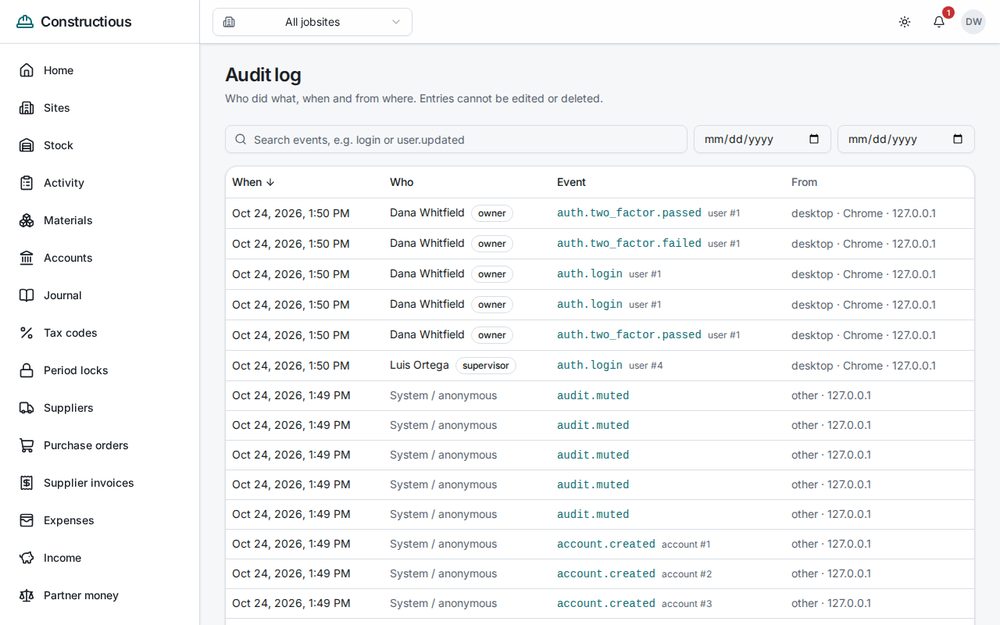Screen dimensions: 1000x625
Task: Click the jobsites dropdown chevron
Action: click(396, 22)
